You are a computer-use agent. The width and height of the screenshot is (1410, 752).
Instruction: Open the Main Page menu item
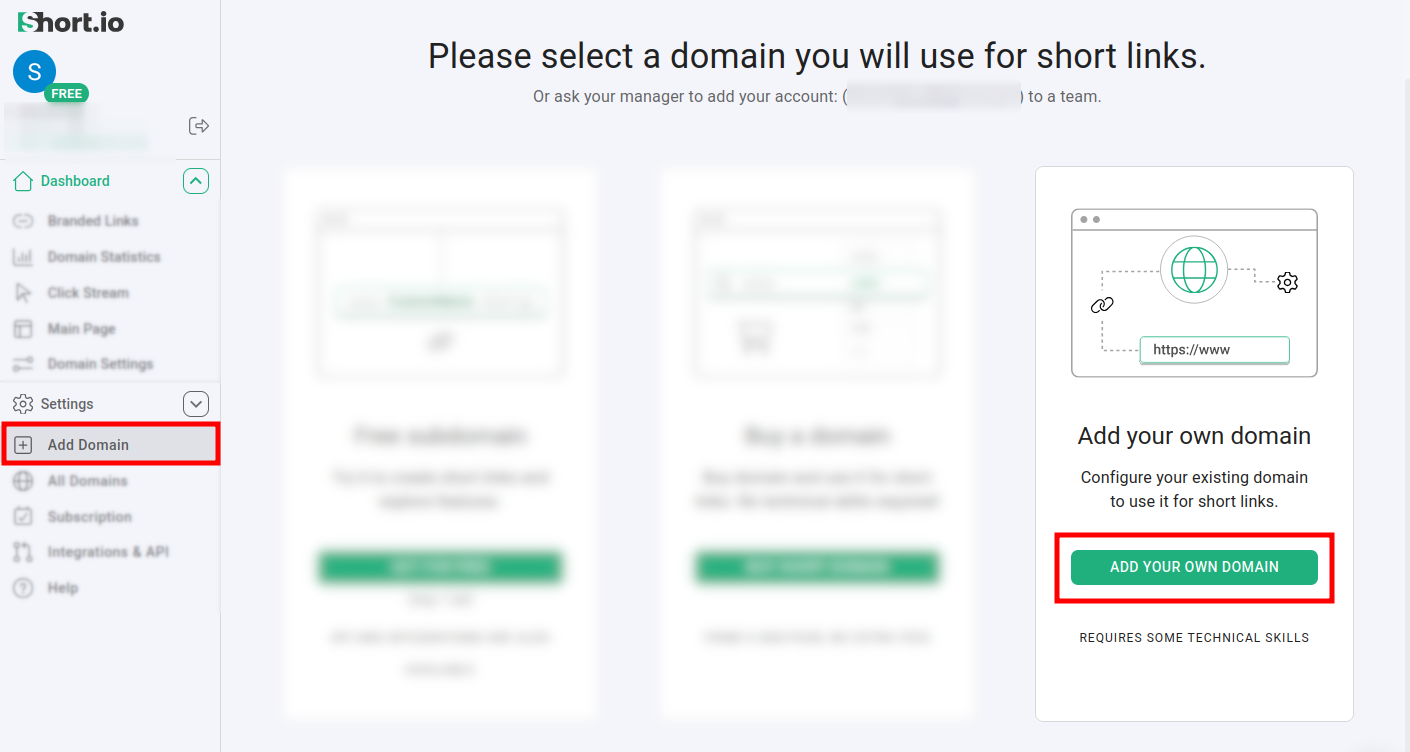pos(81,329)
